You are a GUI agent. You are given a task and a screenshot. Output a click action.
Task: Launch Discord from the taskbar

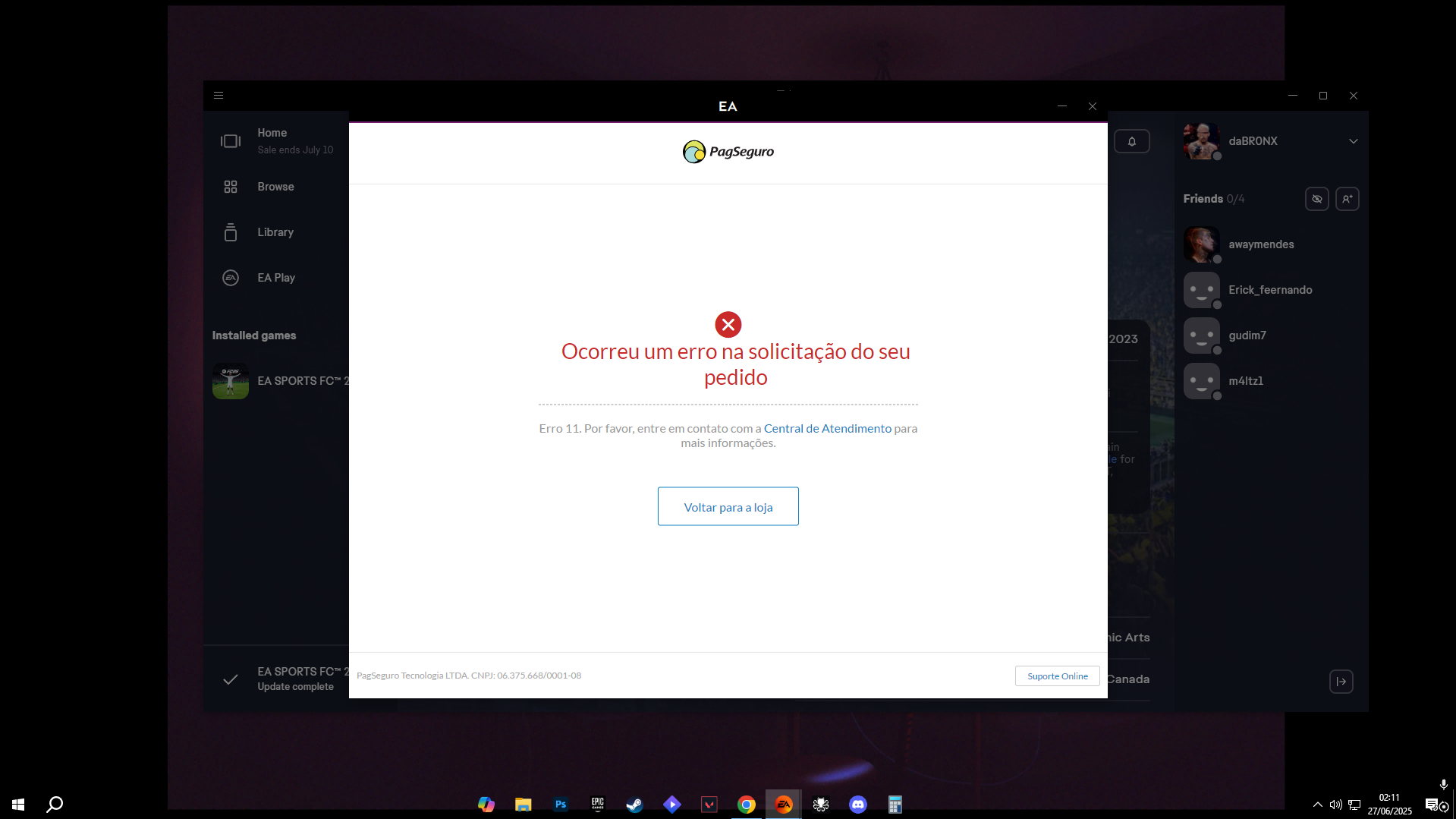857,805
